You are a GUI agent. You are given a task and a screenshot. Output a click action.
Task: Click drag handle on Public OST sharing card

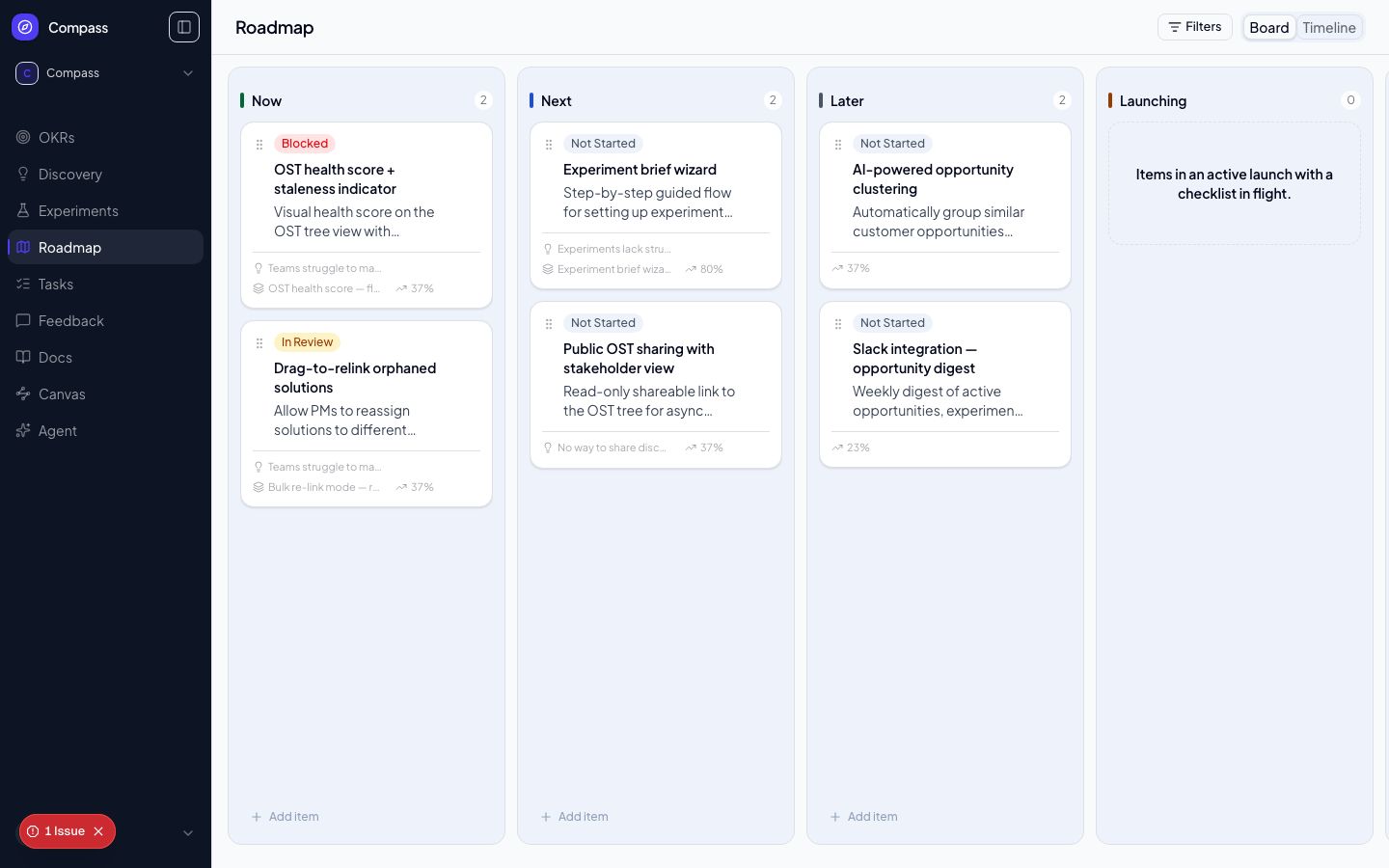549,324
